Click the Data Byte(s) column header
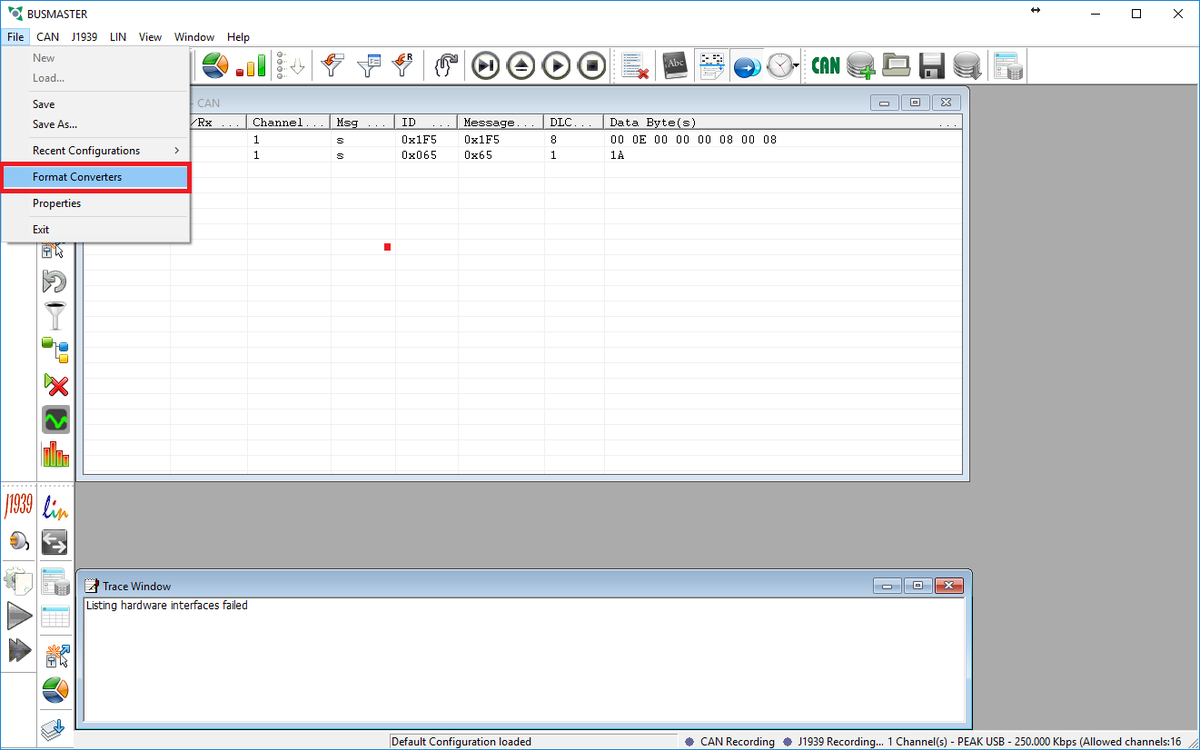Screen dimensions: 1200x750 pos(783,122)
